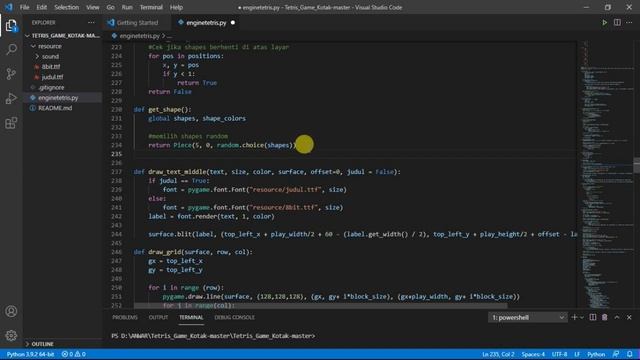Screen dimensions: 640x360
Task: Open the Extensions view
Action: 11,123
